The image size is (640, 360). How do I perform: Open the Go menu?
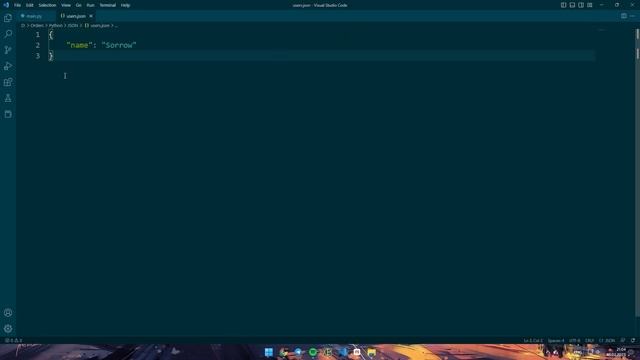click(x=78, y=5)
